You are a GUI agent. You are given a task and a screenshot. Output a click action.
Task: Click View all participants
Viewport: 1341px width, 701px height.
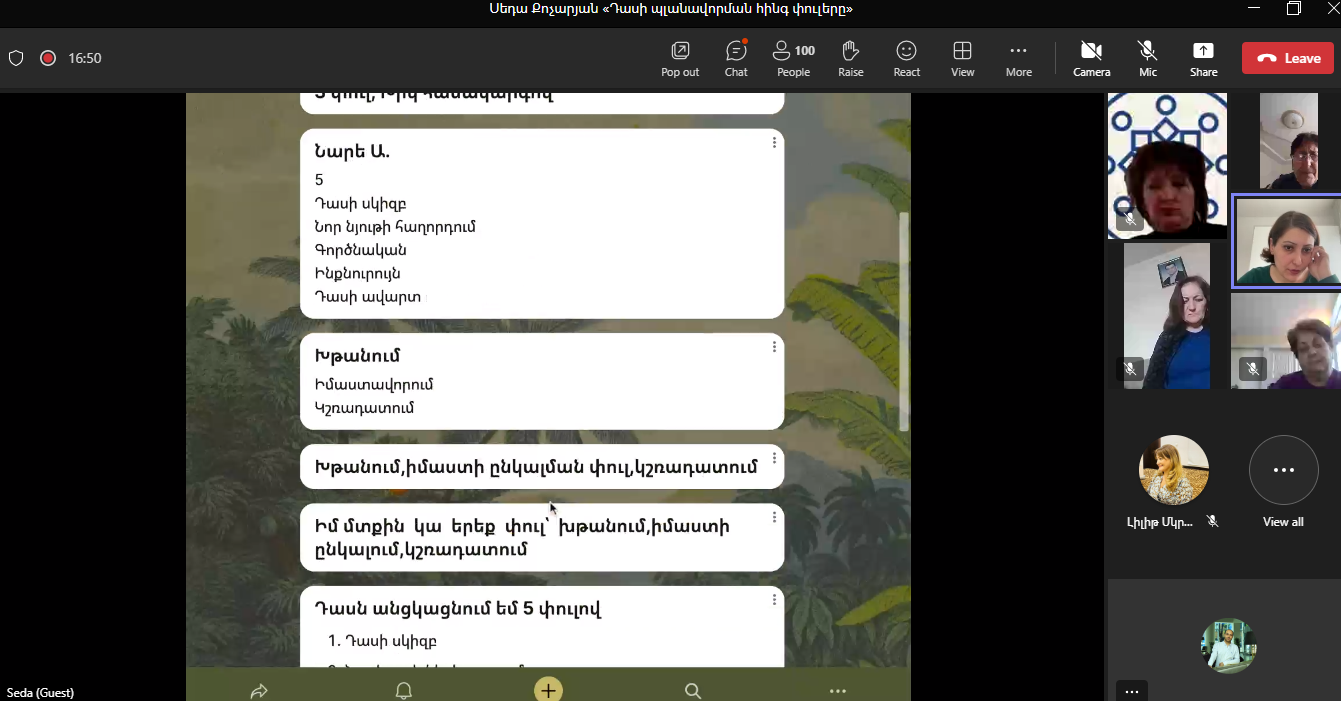pyautogui.click(x=1283, y=482)
